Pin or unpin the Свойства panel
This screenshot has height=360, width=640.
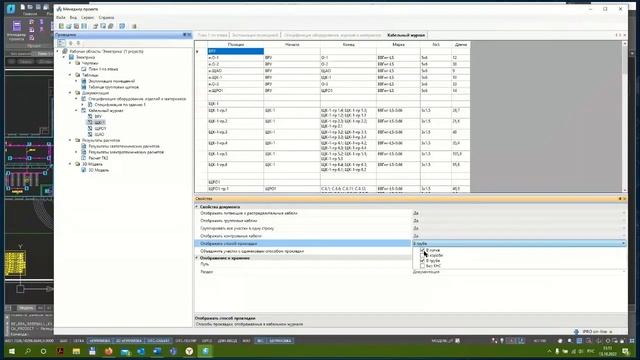coord(620,199)
